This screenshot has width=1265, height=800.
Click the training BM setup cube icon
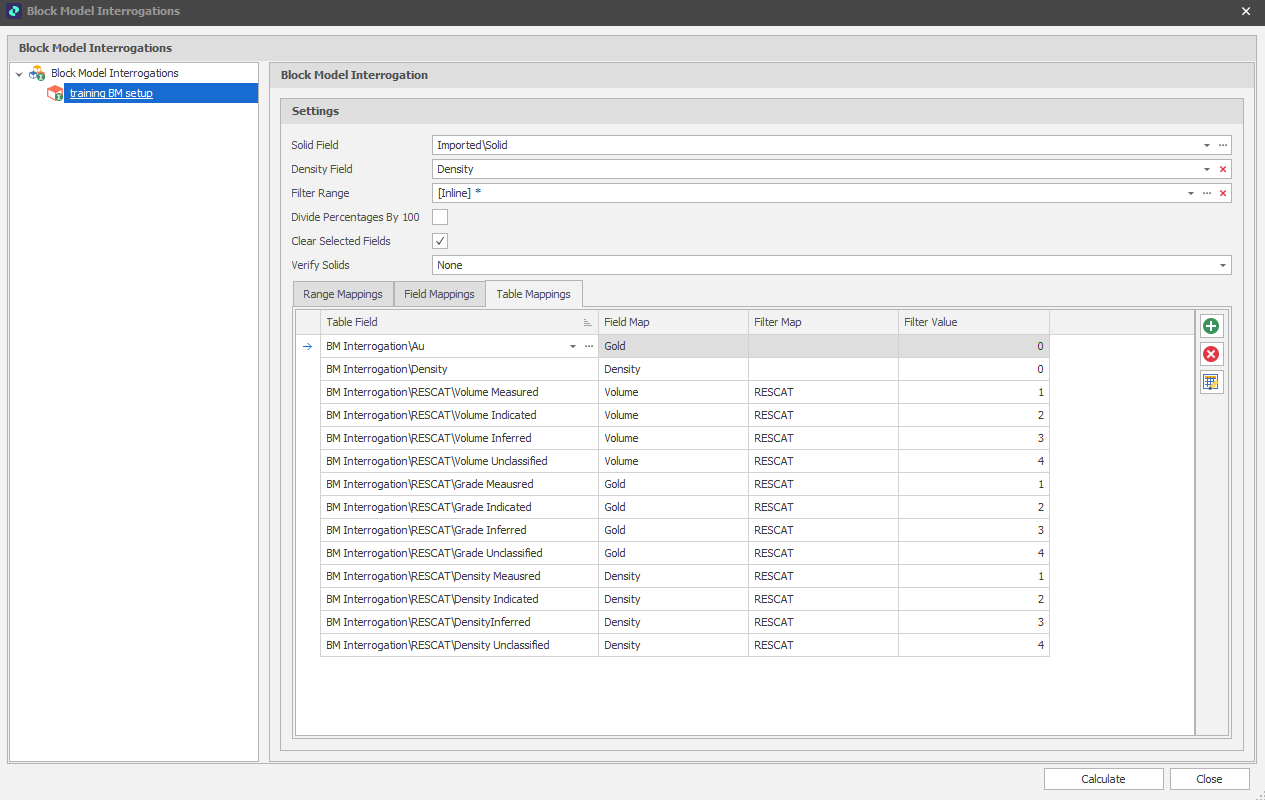(55, 93)
